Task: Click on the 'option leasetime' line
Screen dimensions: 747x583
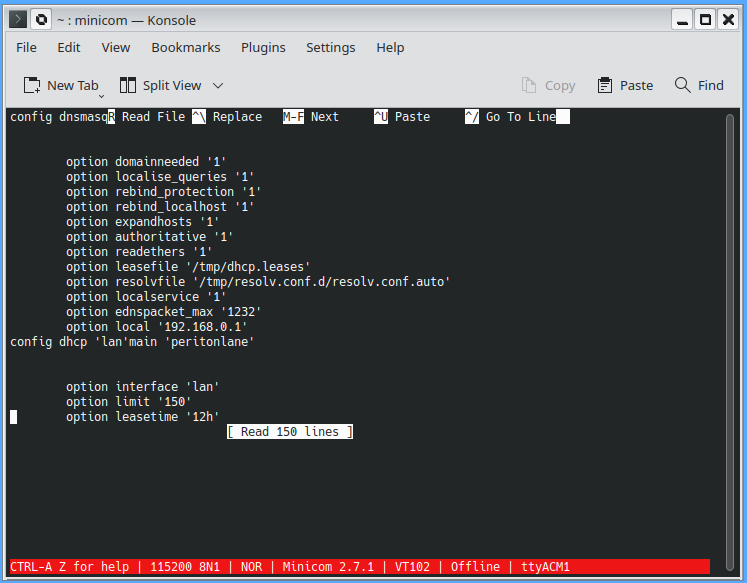Action: pos(142,417)
